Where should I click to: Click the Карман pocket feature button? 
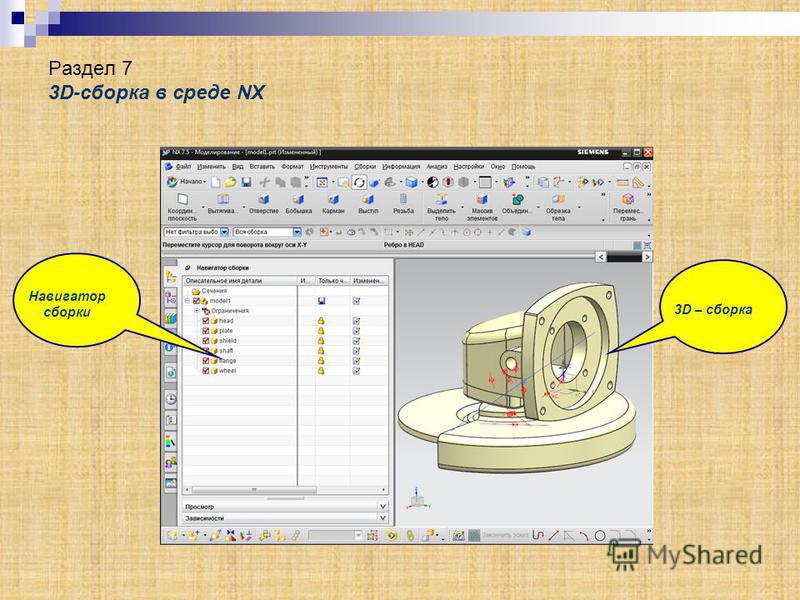333,204
